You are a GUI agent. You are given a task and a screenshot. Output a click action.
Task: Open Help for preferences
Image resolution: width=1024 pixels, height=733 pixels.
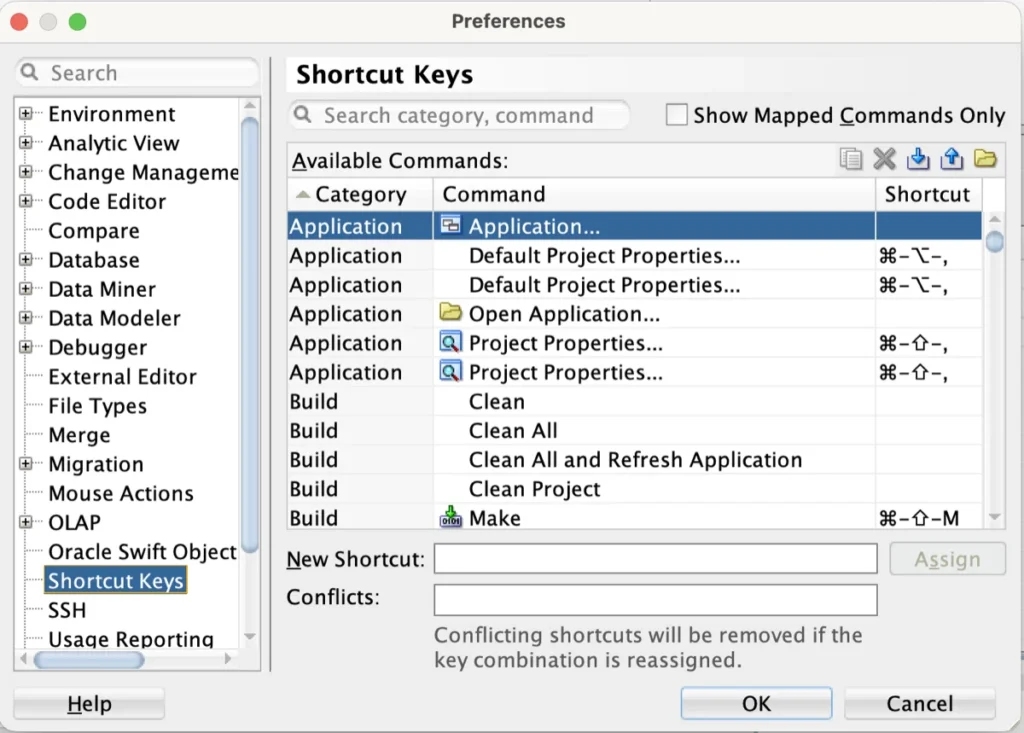[89, 704]
